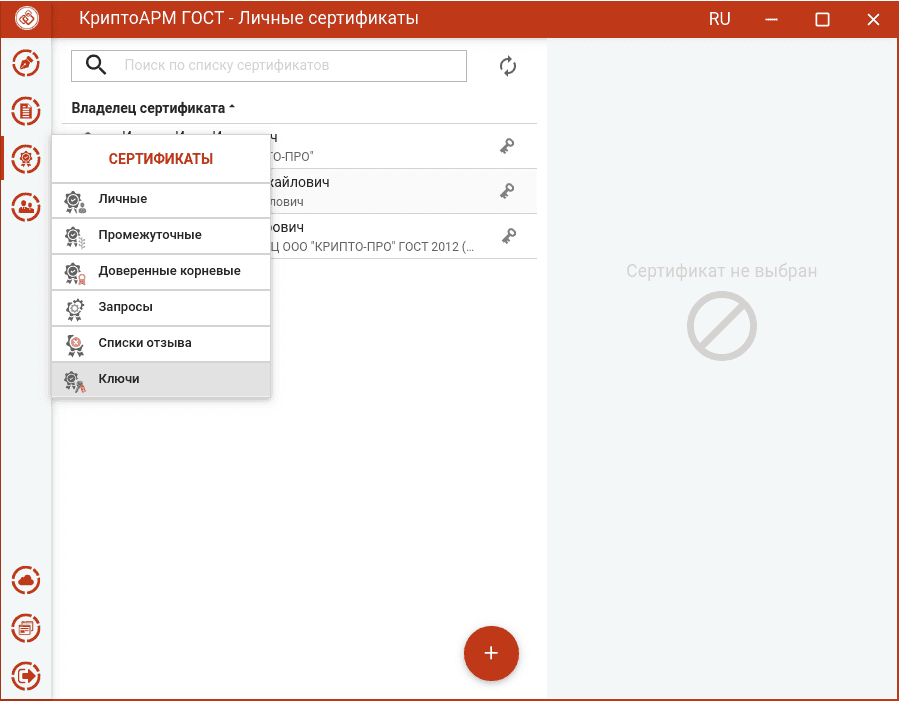Open the event log sidebar icon
Screen dimensions: 901x702
26,628
